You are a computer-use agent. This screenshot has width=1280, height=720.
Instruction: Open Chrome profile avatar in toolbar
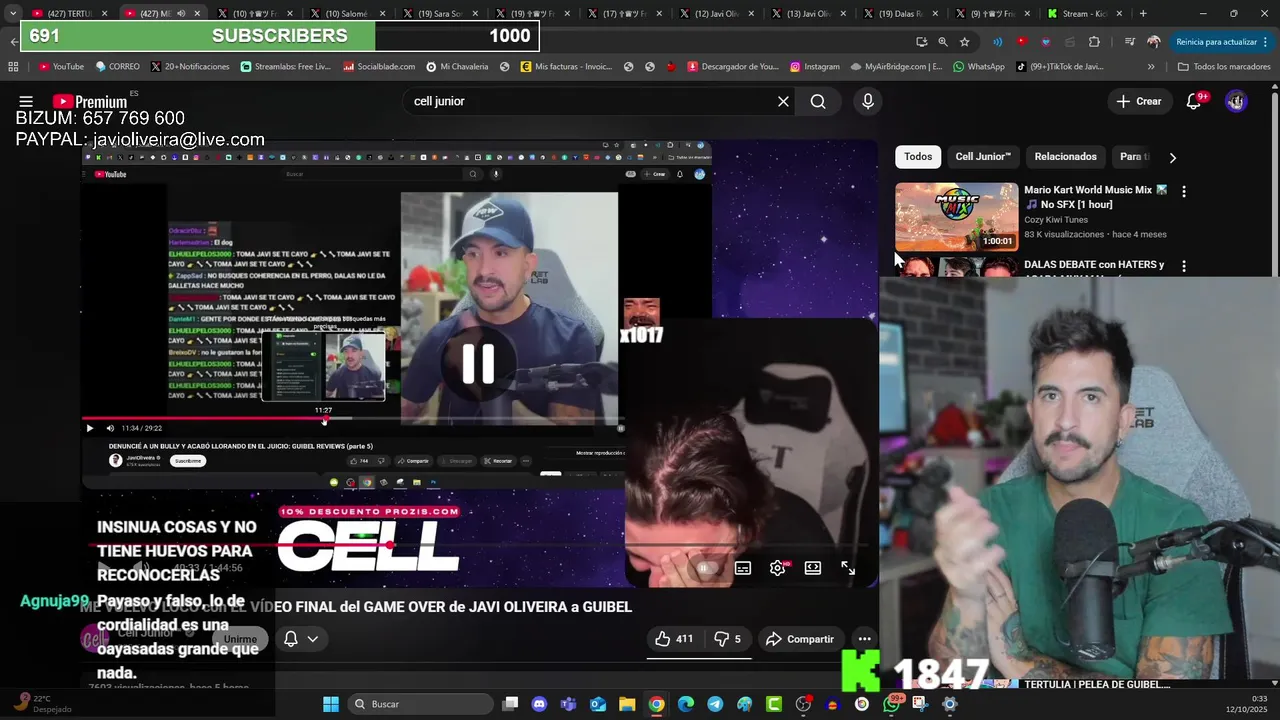pyautogui.click(x=1154, y=42)
